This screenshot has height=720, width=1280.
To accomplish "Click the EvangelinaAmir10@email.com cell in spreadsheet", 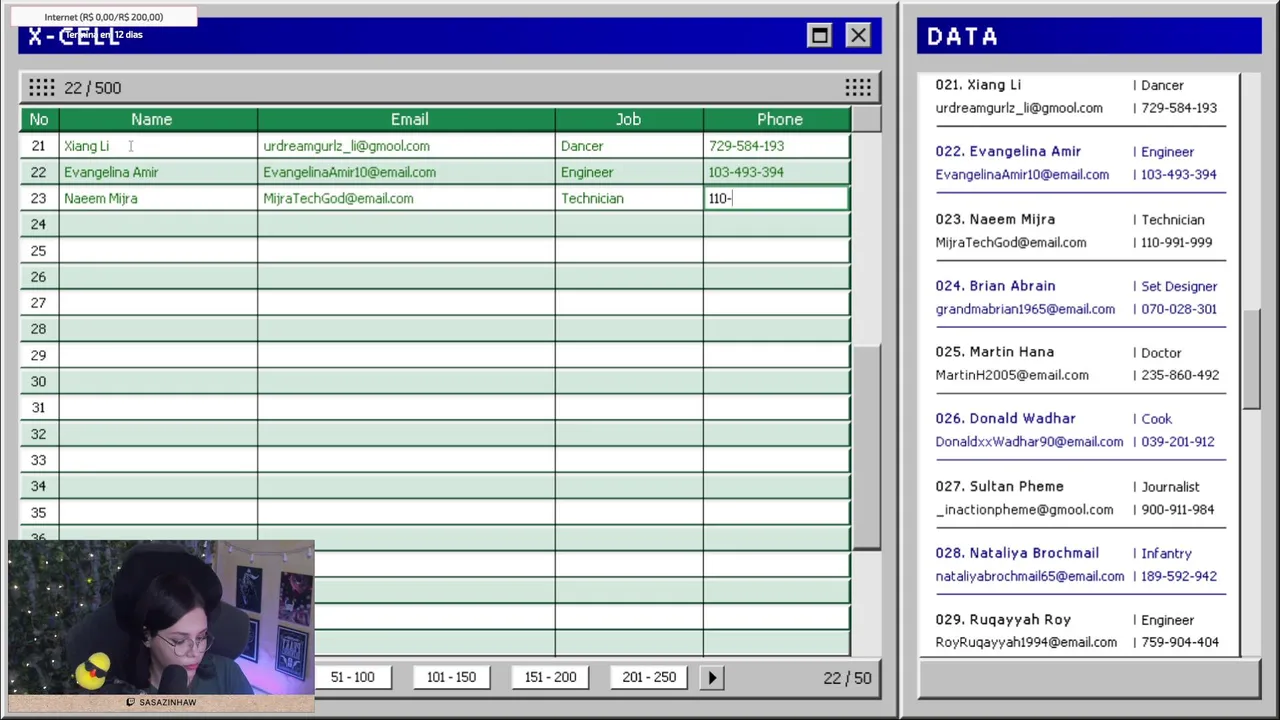I will coord(406,172).
